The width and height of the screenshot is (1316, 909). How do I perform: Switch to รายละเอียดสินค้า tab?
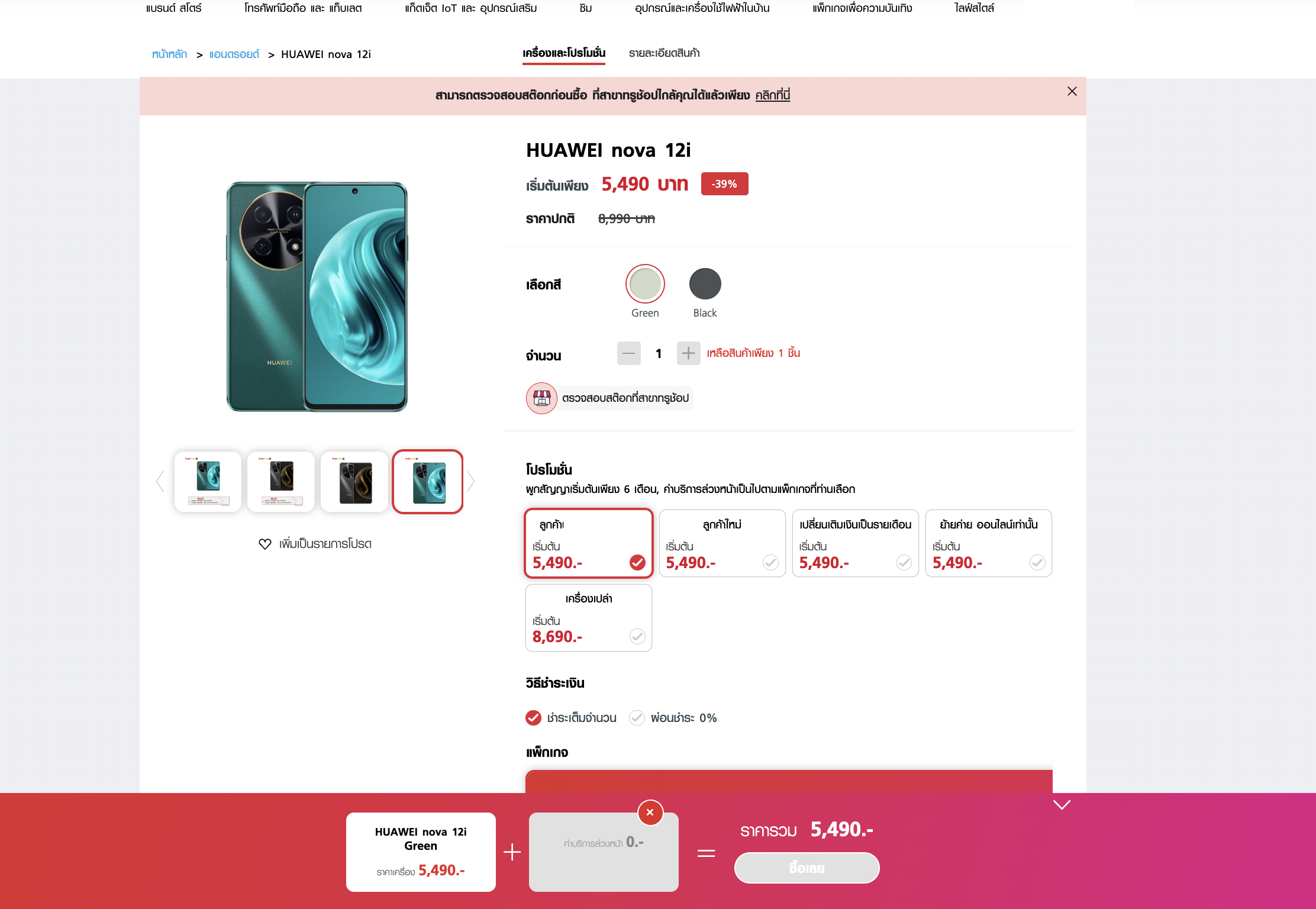[664, 53]
